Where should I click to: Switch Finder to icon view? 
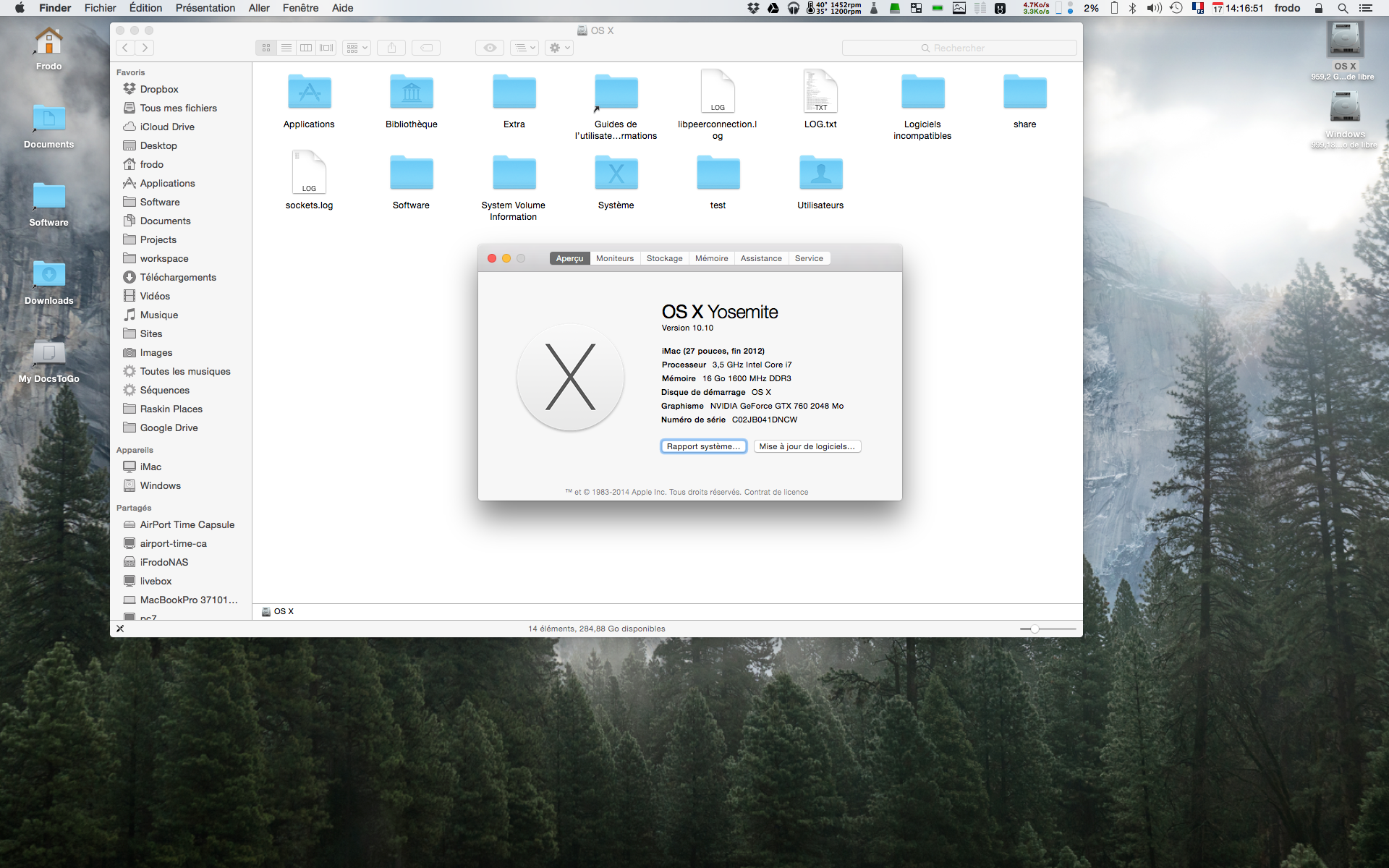tap(266, 48)
